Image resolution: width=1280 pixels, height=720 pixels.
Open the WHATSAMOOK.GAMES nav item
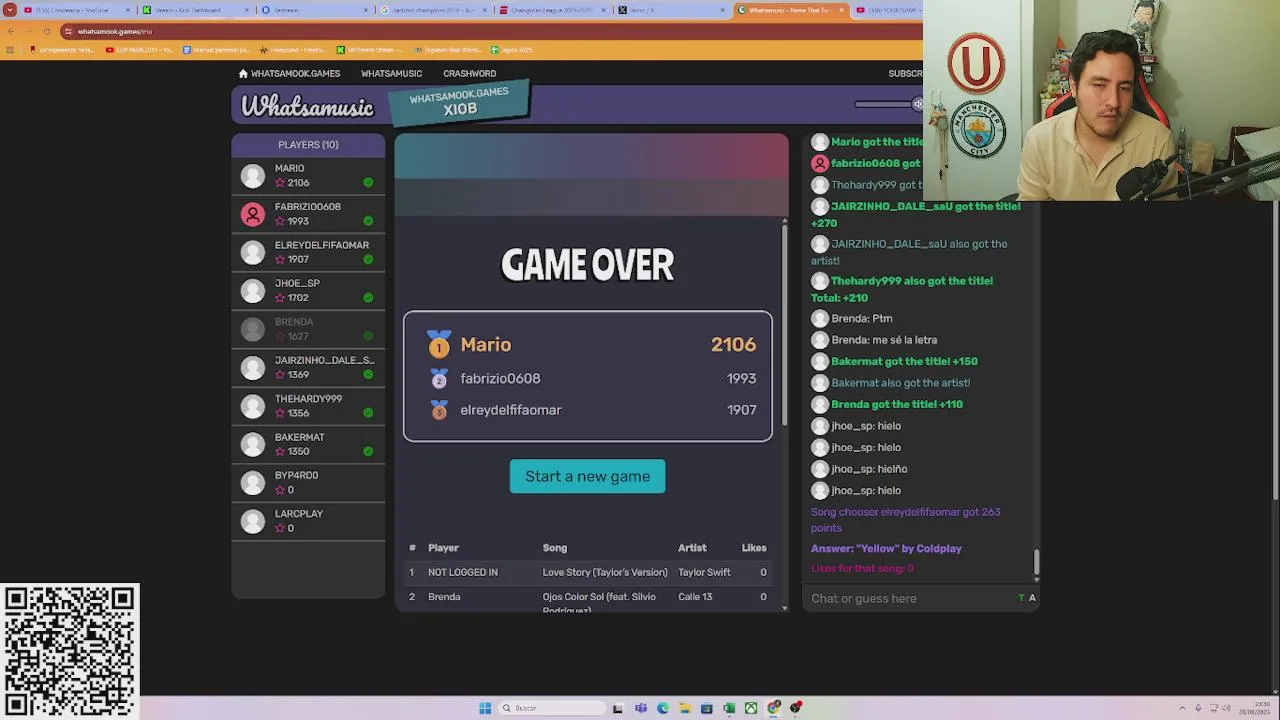[289, 73]
